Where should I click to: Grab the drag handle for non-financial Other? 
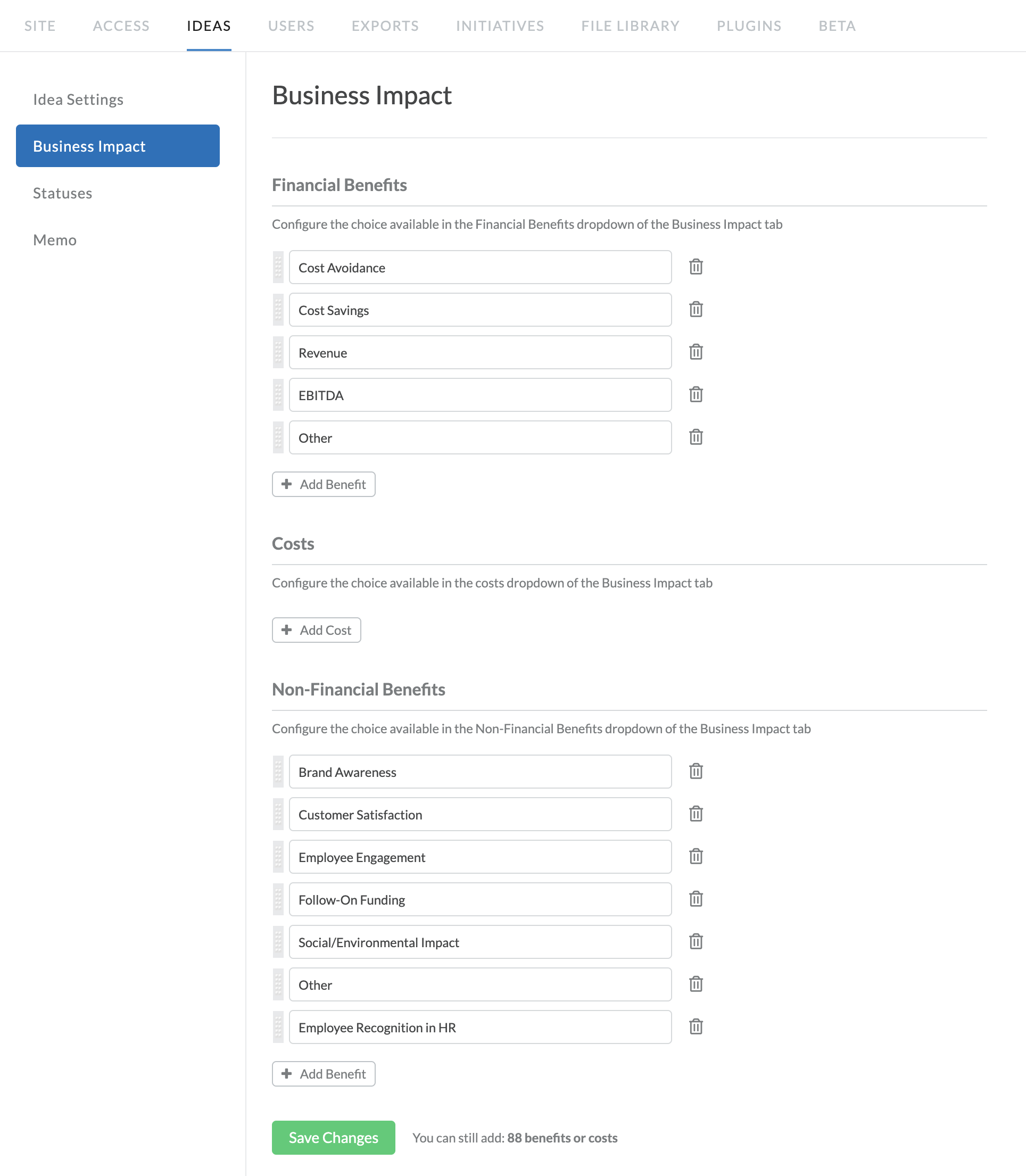[x=278, y=985]
